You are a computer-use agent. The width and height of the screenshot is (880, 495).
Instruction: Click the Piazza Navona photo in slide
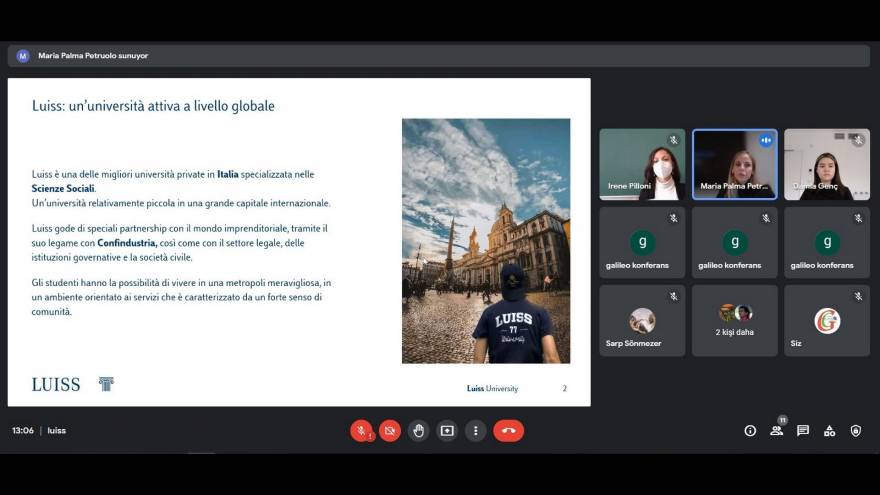click(x=486, y=241)
